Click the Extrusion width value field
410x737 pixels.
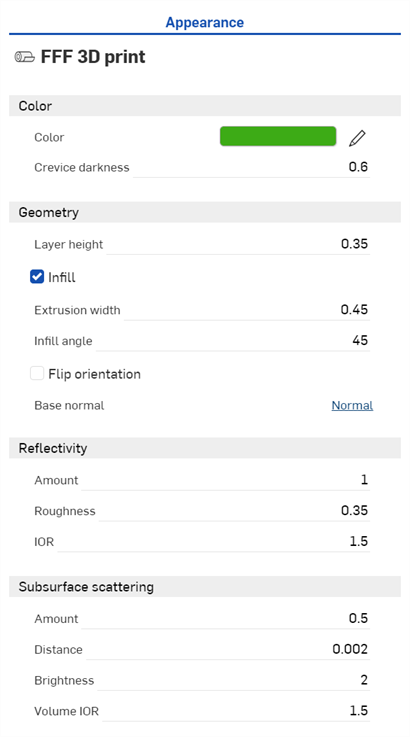click(247, 310)
